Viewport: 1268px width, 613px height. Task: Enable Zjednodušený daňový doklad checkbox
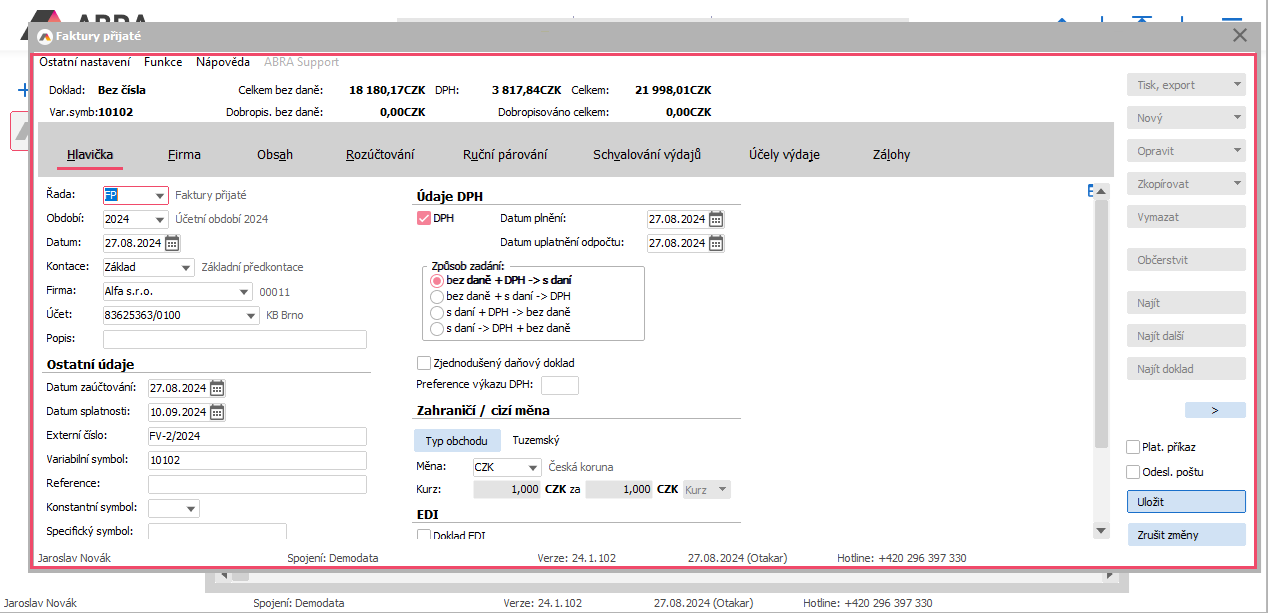coord(424,363)
